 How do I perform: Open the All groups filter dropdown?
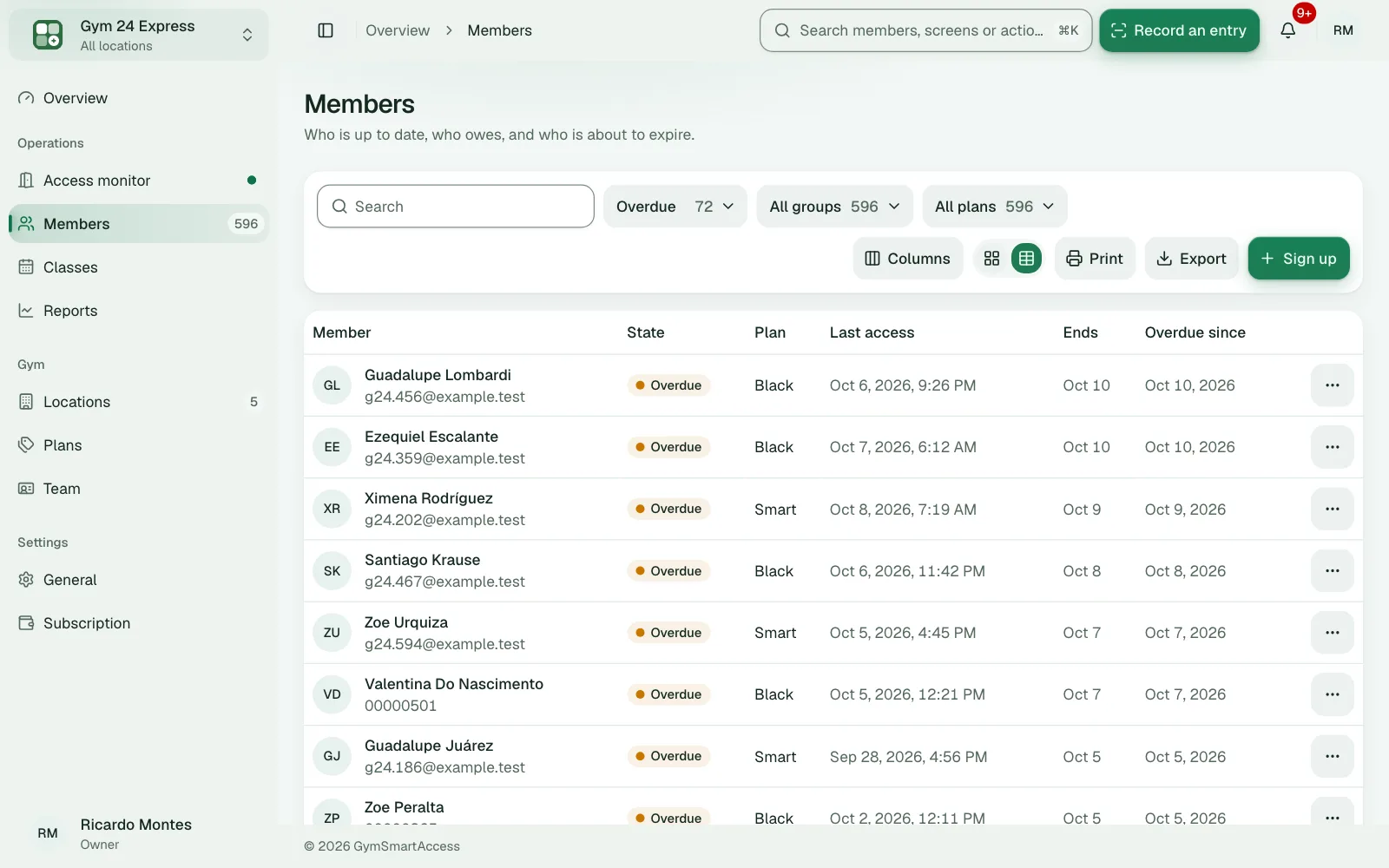tap(834, 207)
